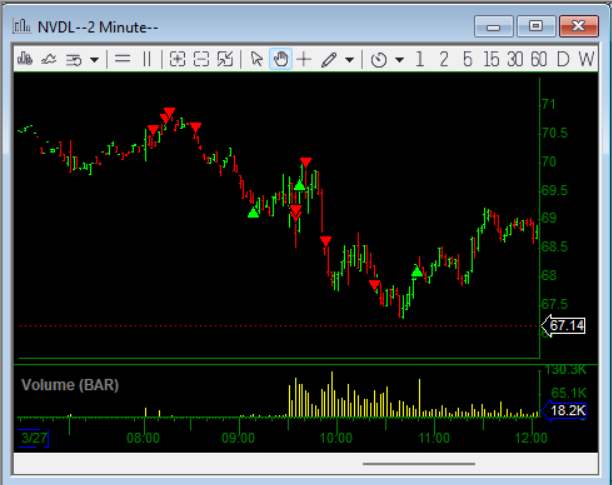Select the hand pan tool
This screenshot has height=485, width=612.
click(x=281, y=59)
